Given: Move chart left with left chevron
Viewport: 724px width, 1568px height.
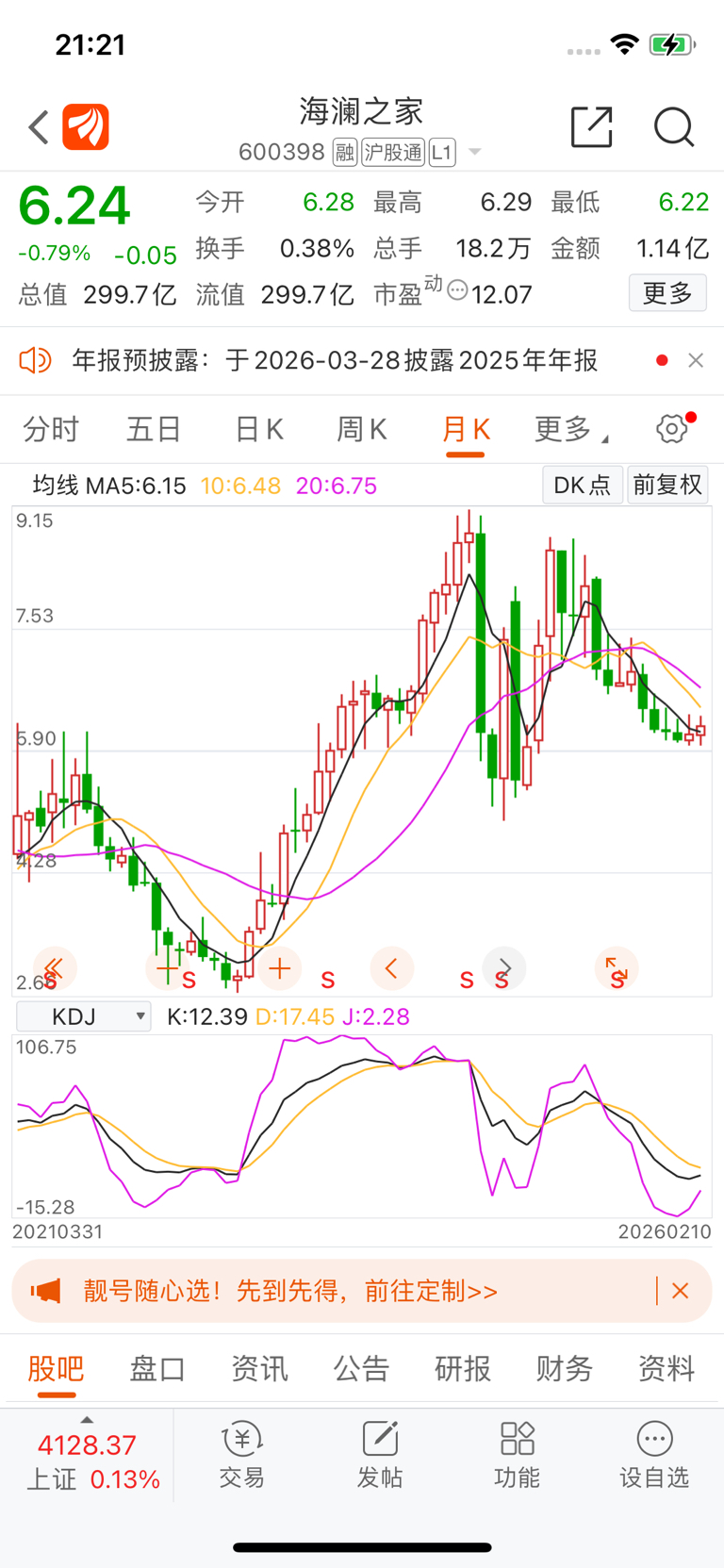Looking at the screenshot, I should [392, 968].
